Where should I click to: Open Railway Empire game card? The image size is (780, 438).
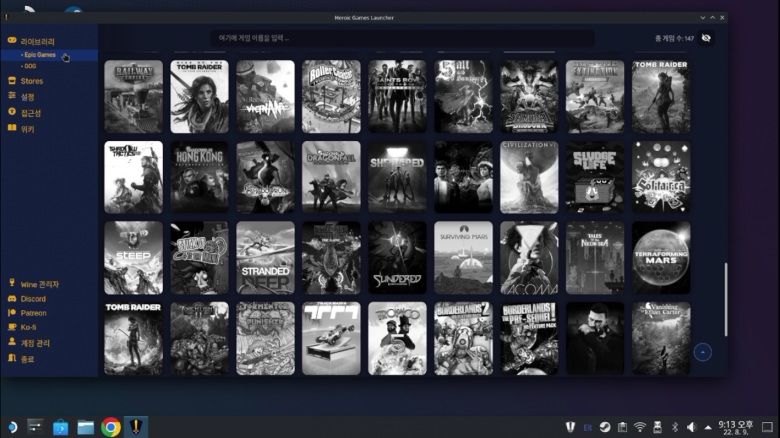coord(133,97)
